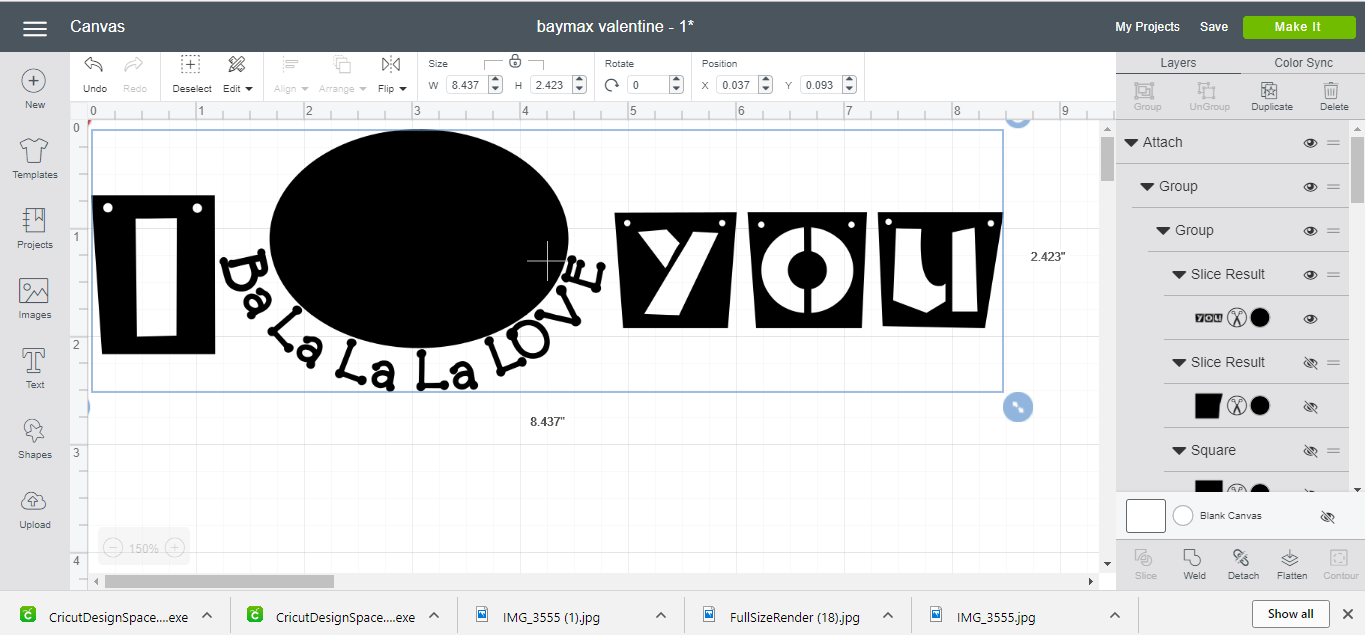Switch to the Color Sync tab
The image size is (1365, 635).
coord(1303,62)
